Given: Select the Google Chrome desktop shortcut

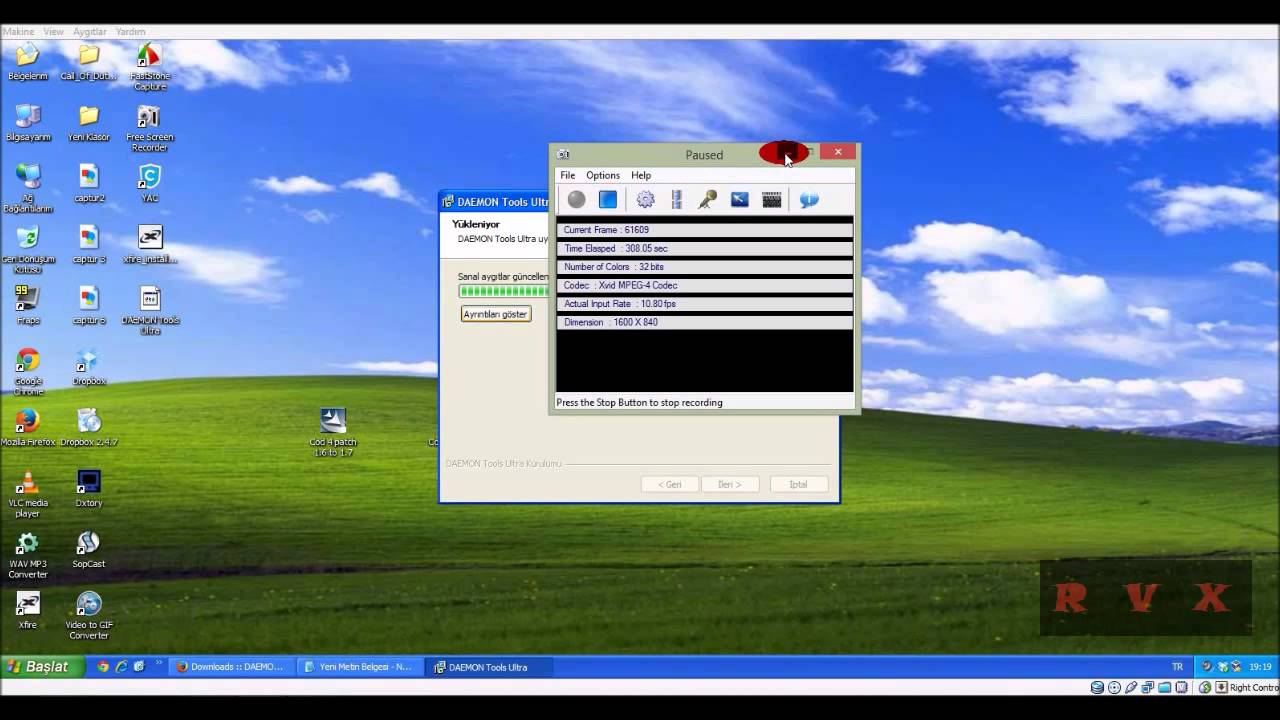Looking at the screenshot, I should (x=28, y=372).
